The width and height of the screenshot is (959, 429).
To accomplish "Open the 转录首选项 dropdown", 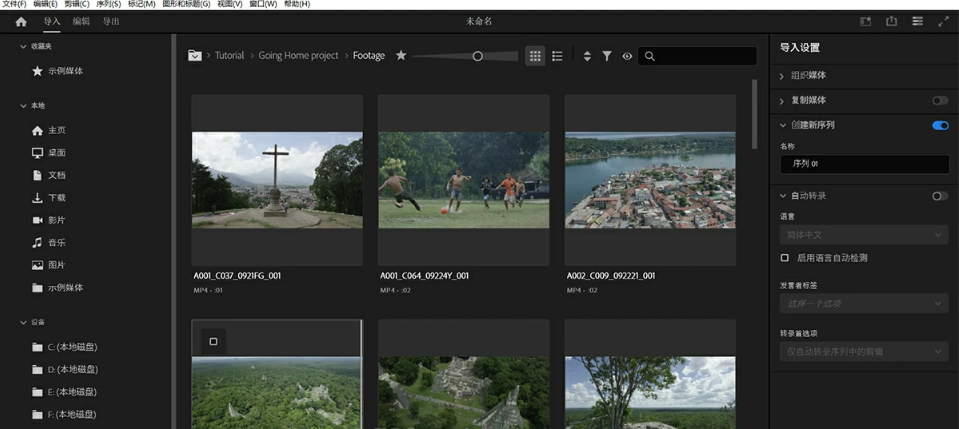I will [x=864, y=352].
